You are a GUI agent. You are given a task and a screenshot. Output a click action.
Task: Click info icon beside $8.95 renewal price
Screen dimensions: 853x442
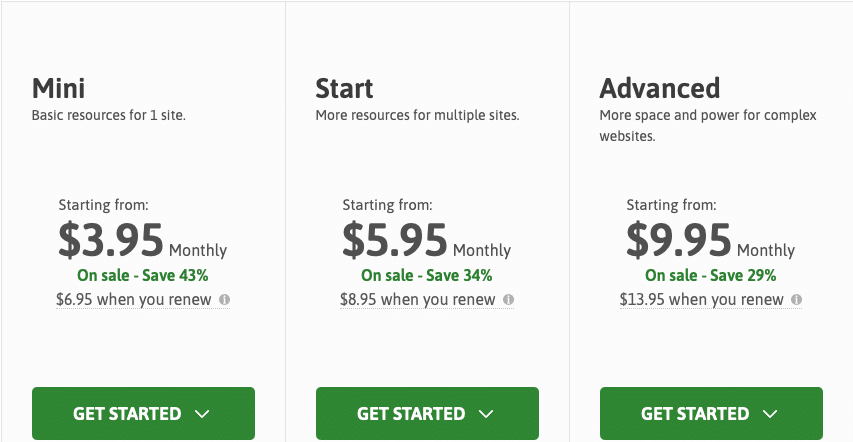pyautogui.click(x=508, y=299)
